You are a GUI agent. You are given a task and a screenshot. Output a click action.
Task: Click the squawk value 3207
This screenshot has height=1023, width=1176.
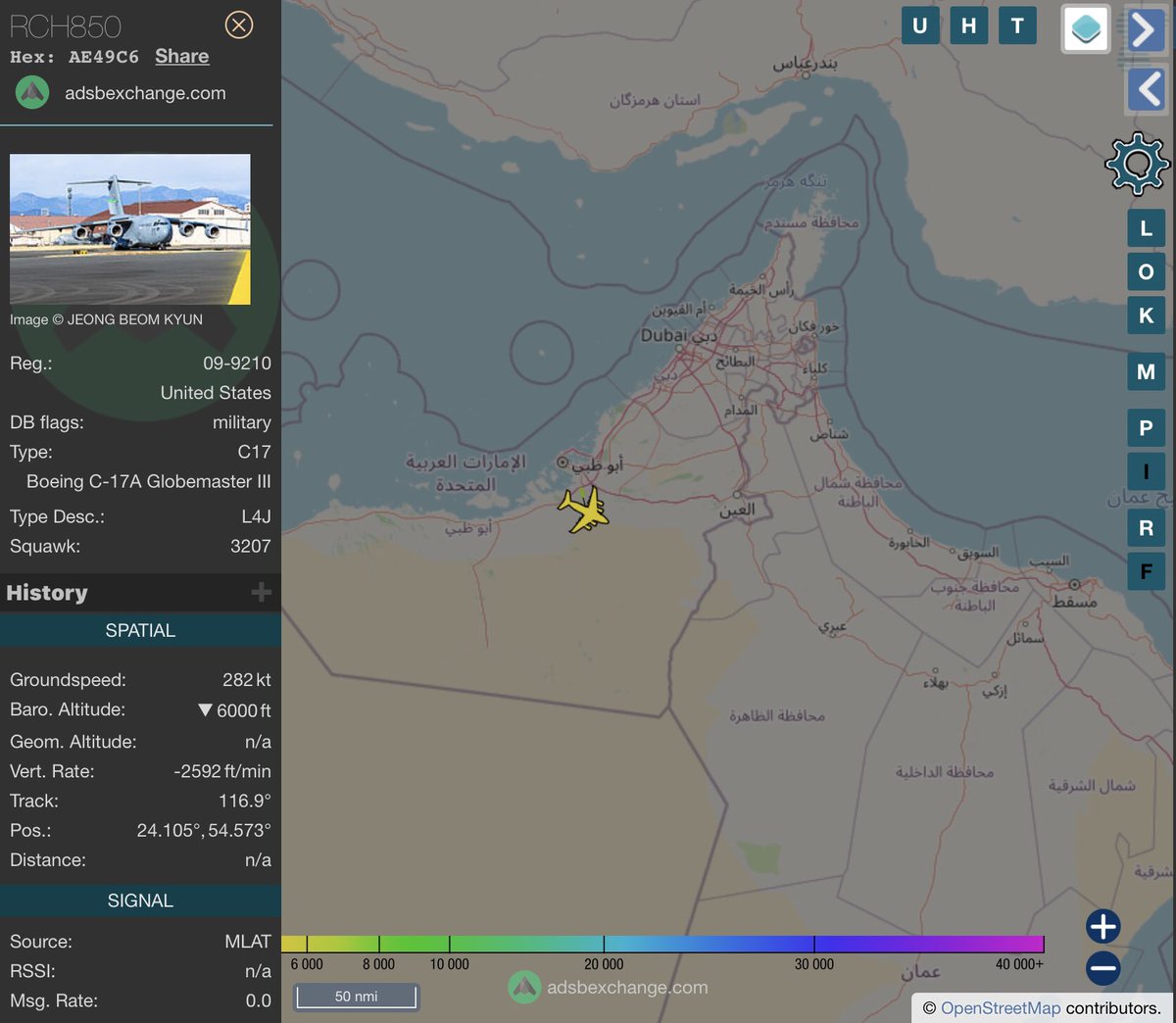251,547
